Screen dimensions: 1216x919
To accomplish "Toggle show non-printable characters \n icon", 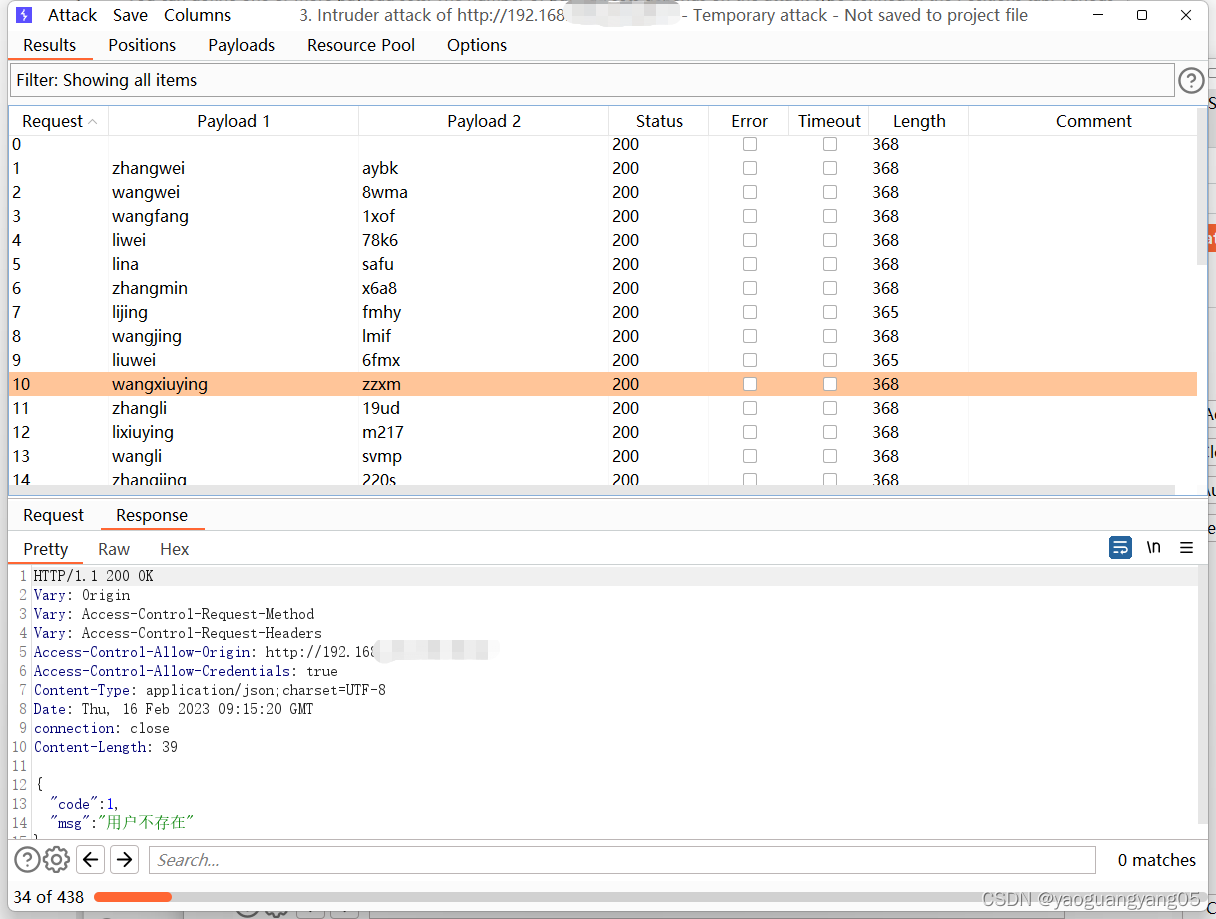I will (1153, 548).
